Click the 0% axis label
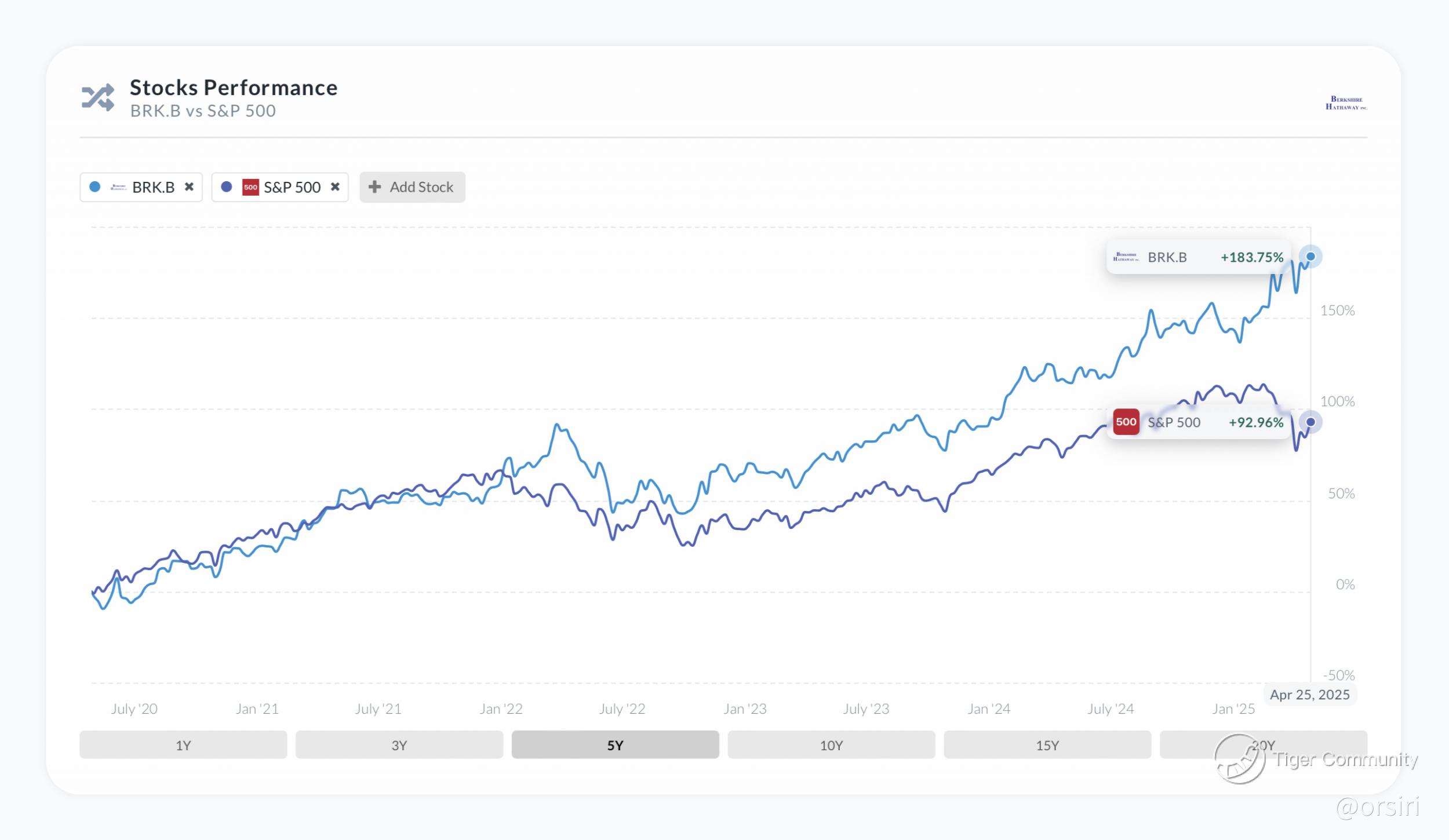This screenshot has height=840, width=1449. [x=1345, y=585]
